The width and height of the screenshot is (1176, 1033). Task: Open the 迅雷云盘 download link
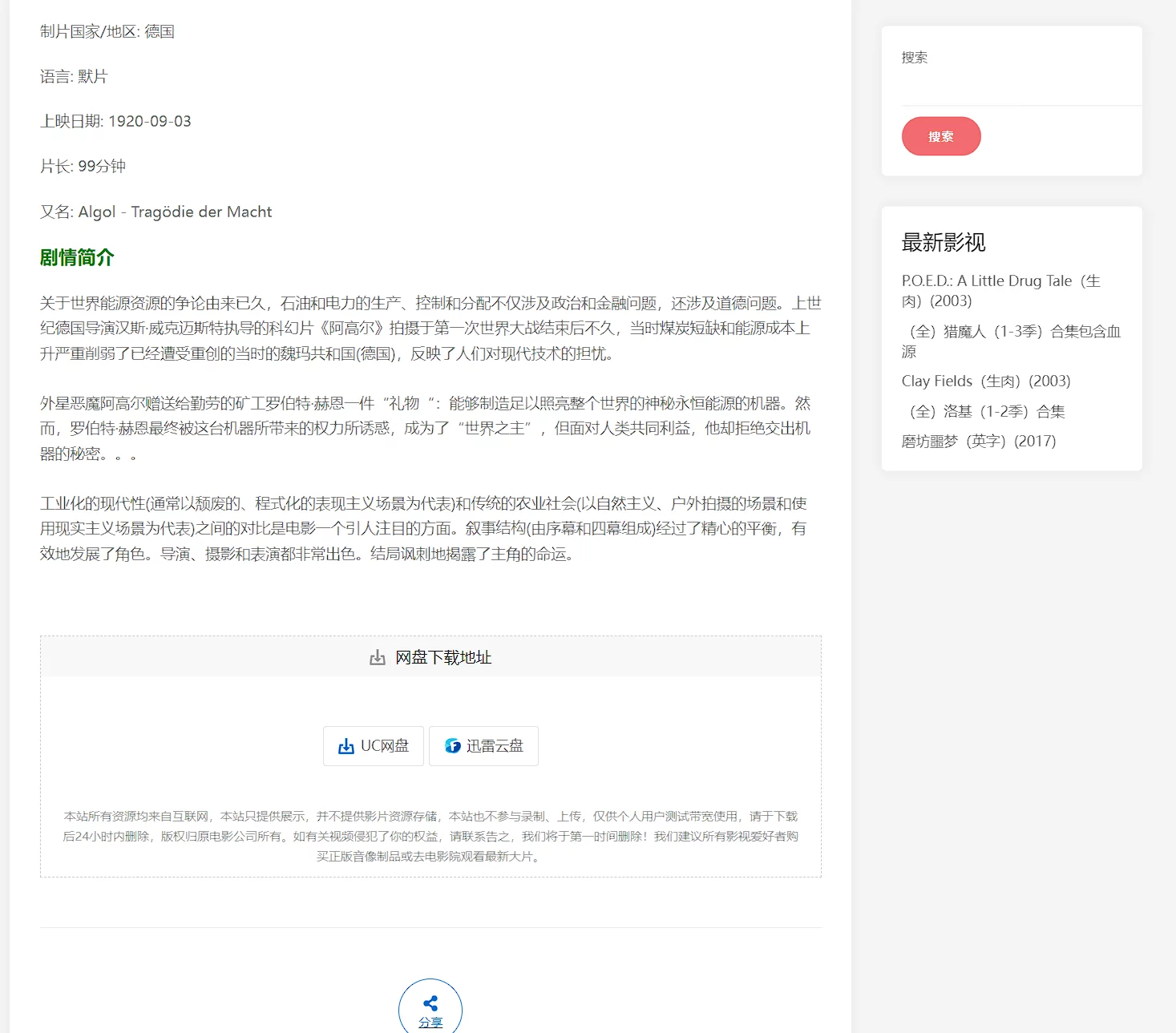483,746
